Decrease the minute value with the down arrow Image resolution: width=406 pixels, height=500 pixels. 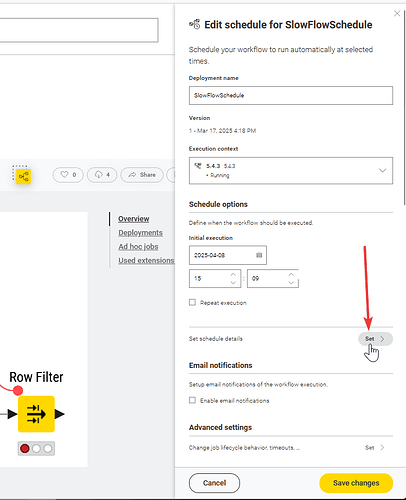coord(291,283)
